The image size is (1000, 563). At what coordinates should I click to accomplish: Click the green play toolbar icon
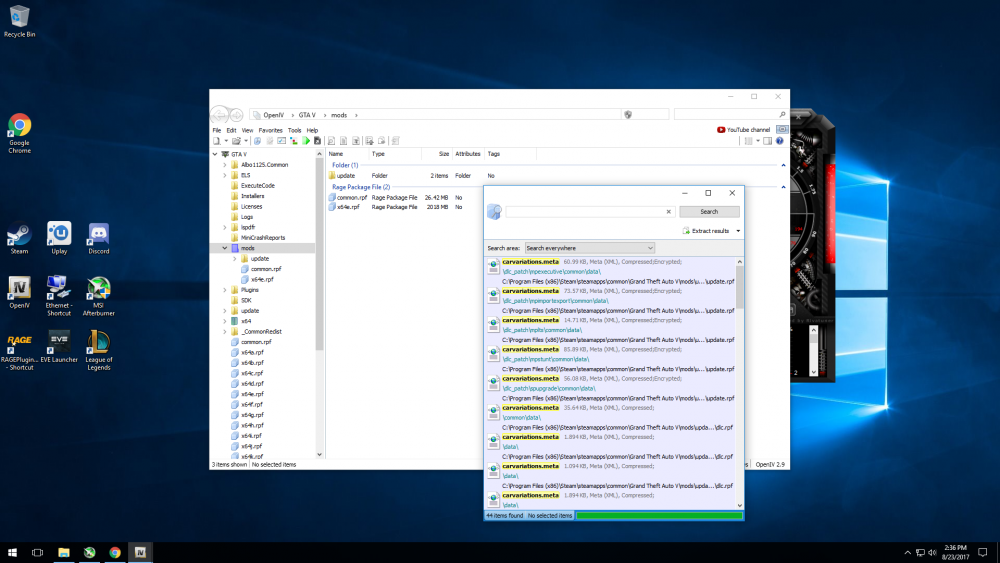pos(306,141)
